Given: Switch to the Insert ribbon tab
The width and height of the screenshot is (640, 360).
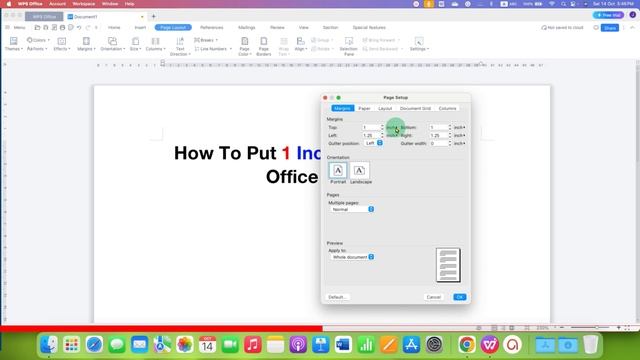Looking at the screenshot, I should [x=140, y=27].
